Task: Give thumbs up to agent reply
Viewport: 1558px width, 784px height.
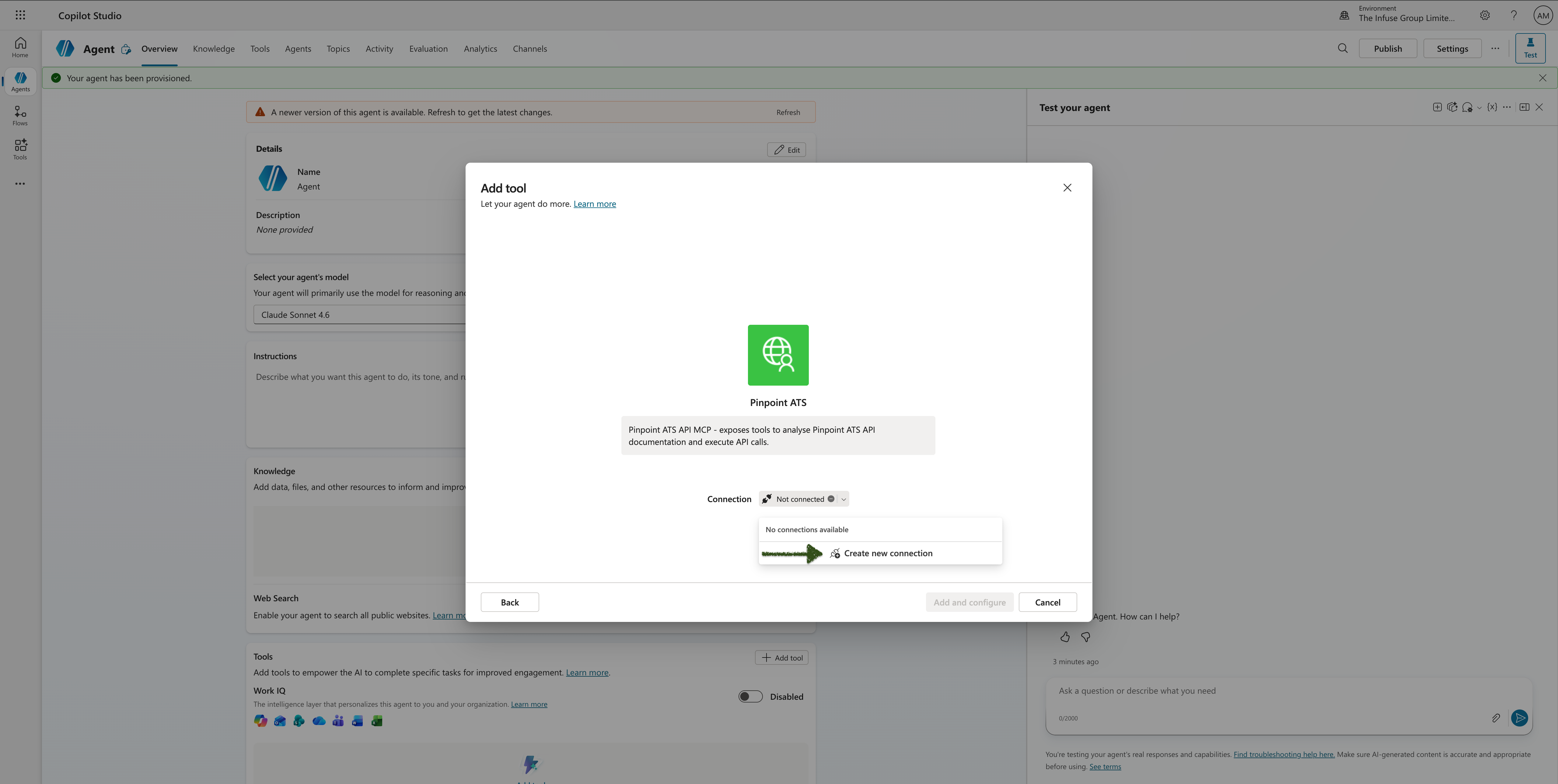Action: pyautogui.click(x=1065, y=637)
